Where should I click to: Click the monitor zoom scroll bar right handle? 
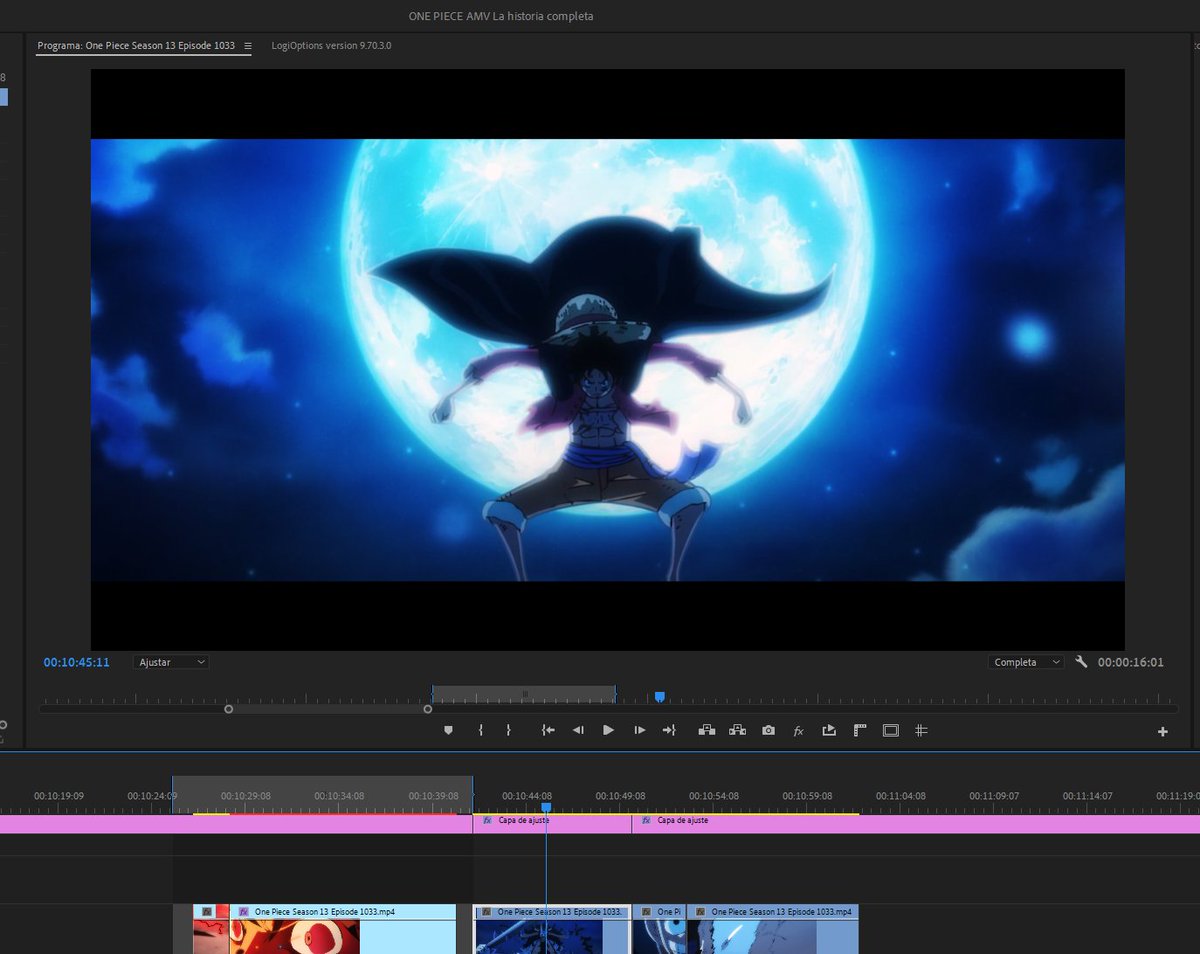click(428, 709)
